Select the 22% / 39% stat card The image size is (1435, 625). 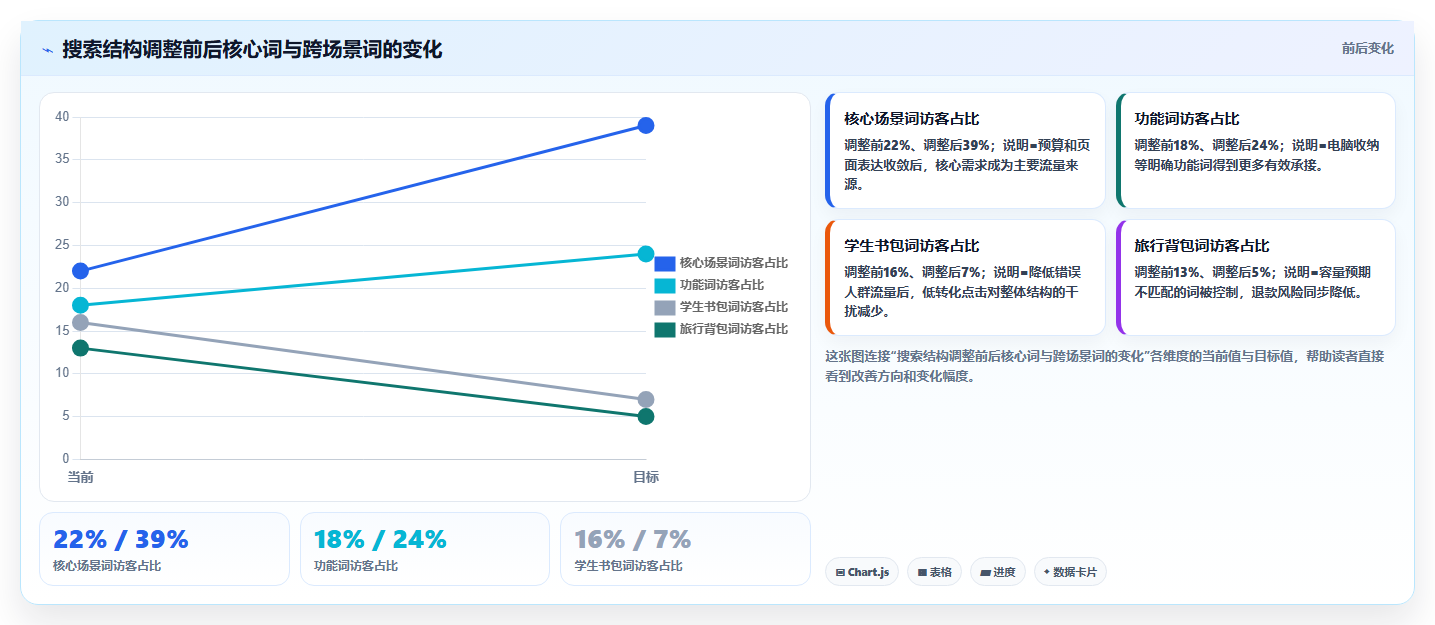[164, 549]
